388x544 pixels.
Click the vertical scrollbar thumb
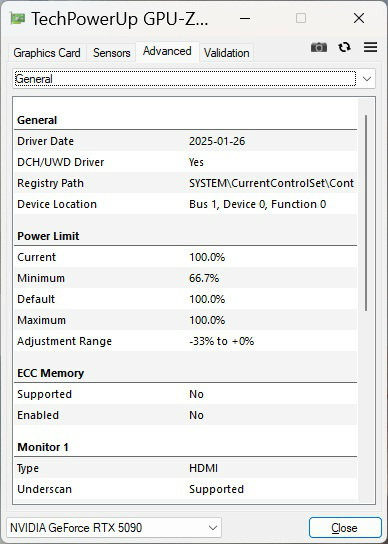(366, 213)
